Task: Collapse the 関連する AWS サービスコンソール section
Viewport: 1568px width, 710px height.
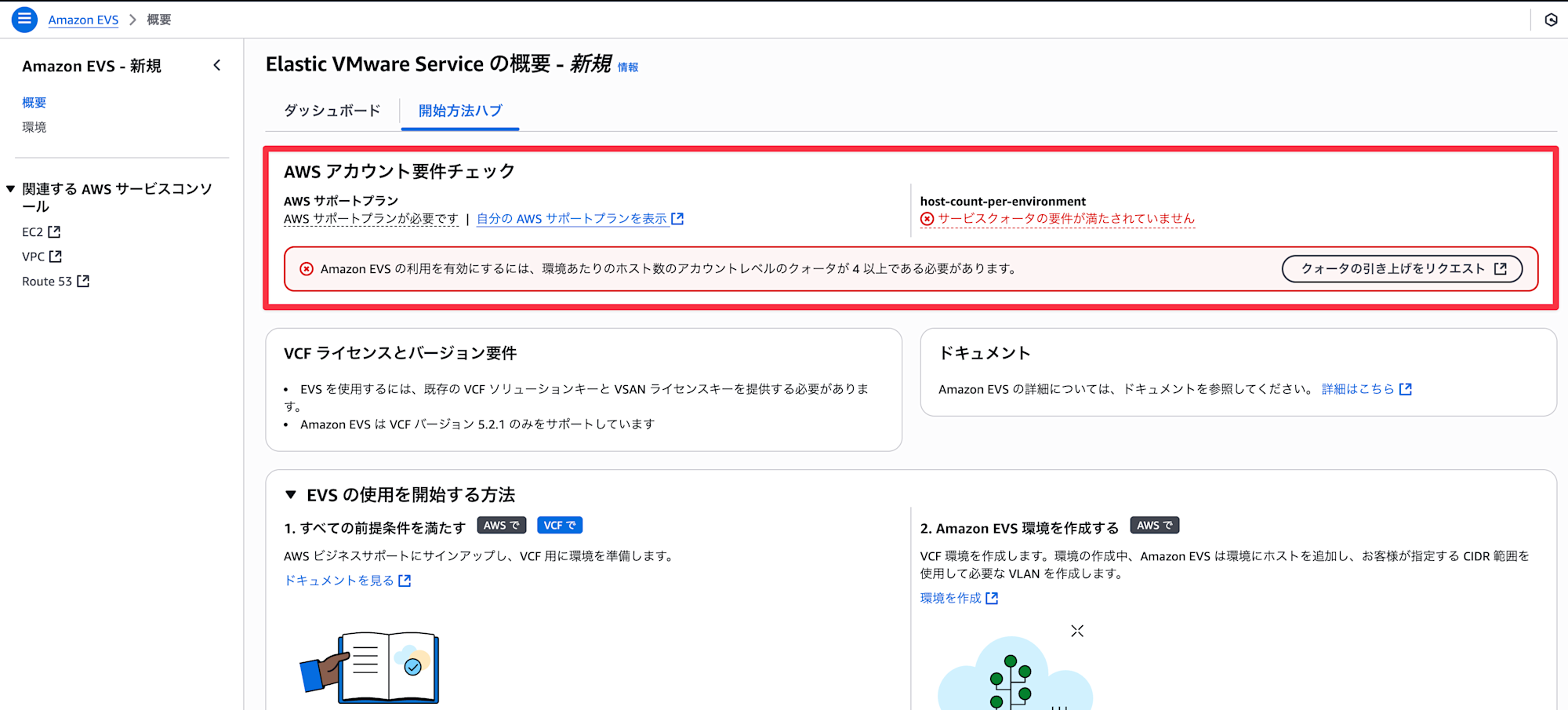Action: 11,189
